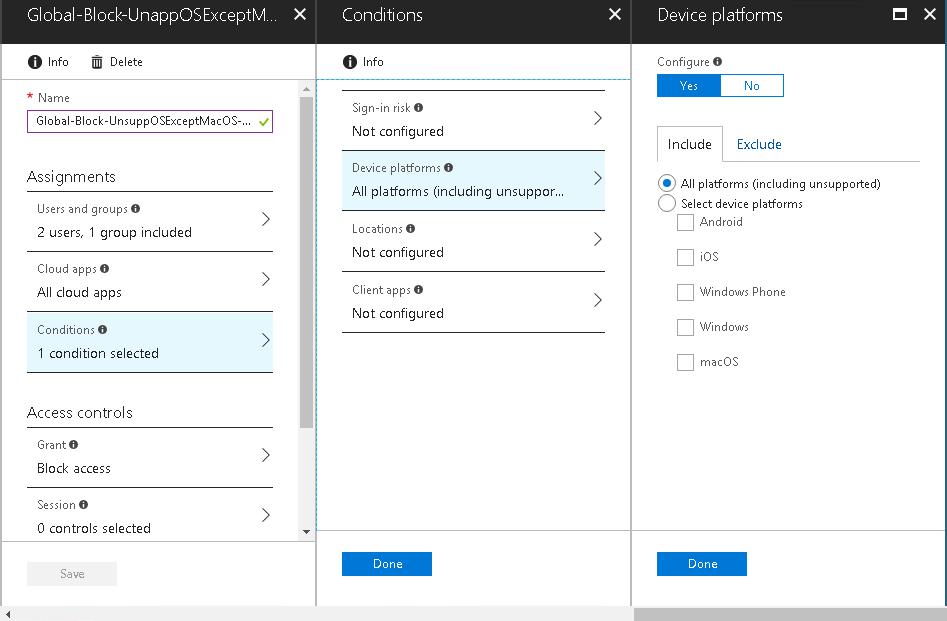Viewport: 947px width, 621px height.
Task: Click the info tooltip icon next to Conditions
Action: coord(103,329)
